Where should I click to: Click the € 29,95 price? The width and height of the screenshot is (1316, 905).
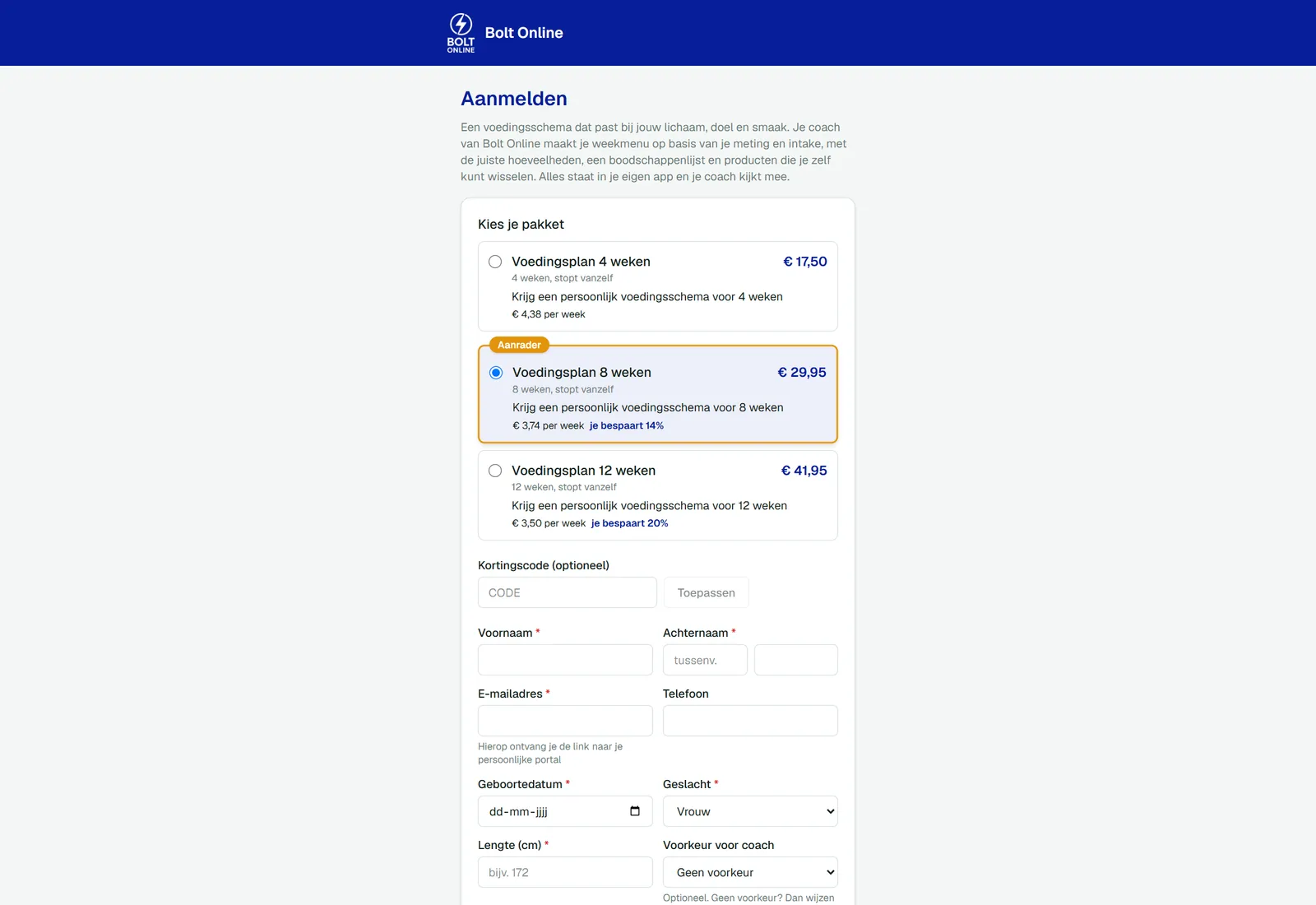tap(802, 373)
